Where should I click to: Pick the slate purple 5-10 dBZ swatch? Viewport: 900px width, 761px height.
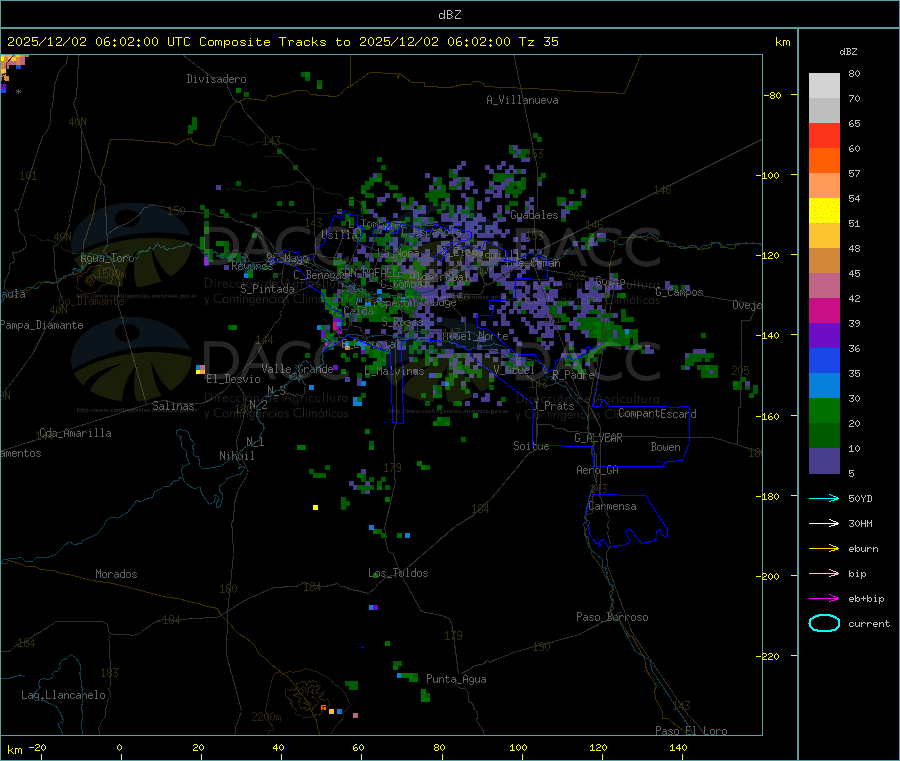point(824,461)
